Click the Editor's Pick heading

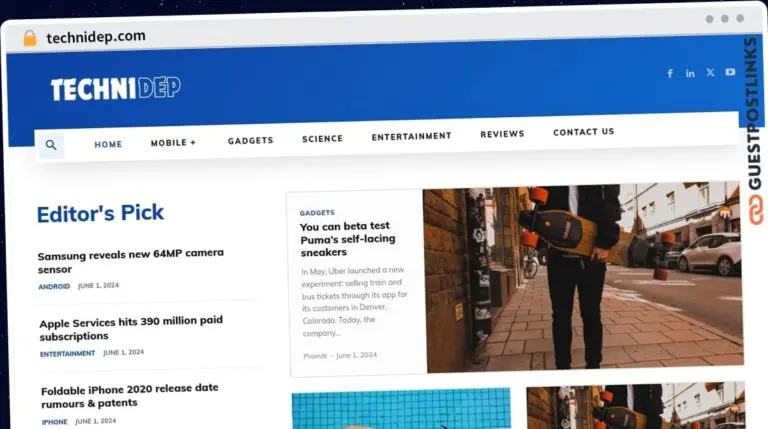coord(100,214)
